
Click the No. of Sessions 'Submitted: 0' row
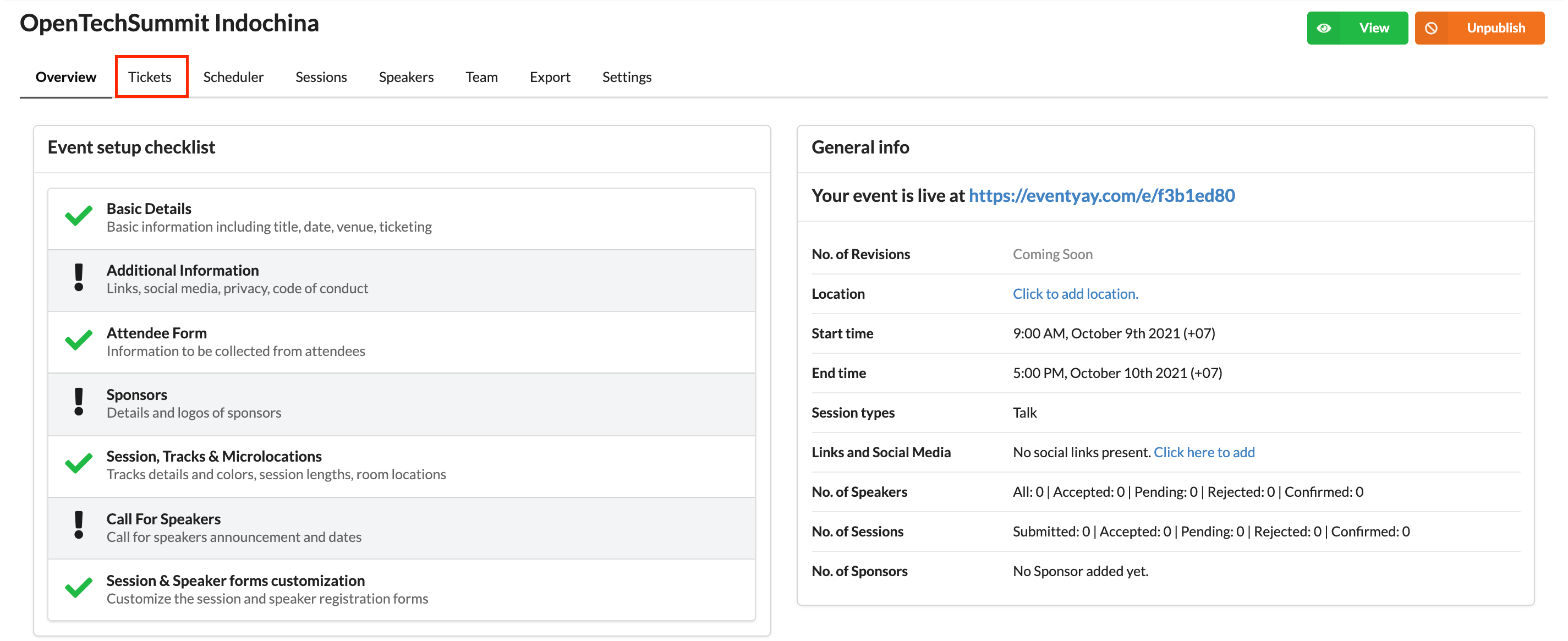tap(1211, 532)
